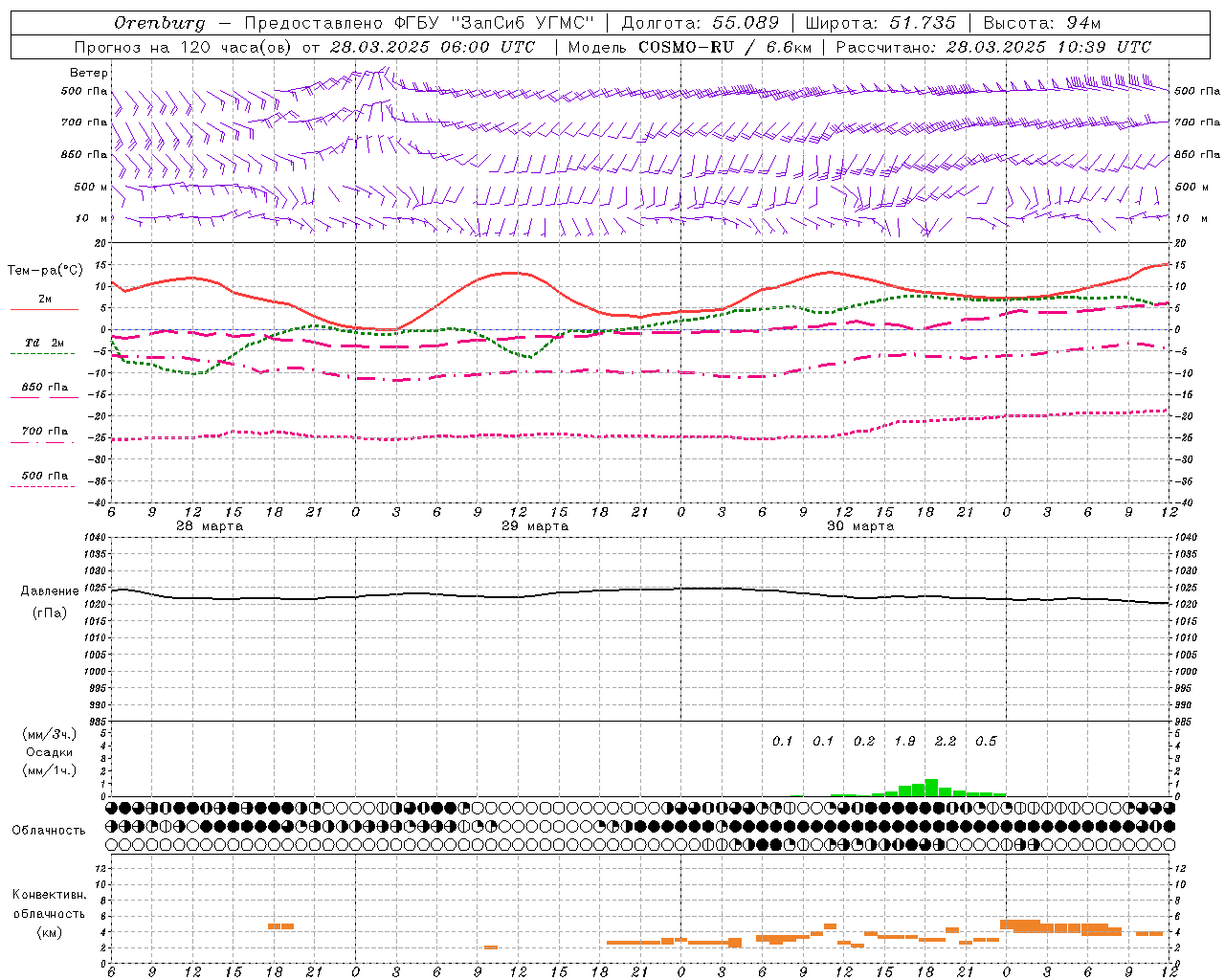Click the '(гПа)' pressure unit label
The image size is (1225, 980).
pyautogui.click(x=50, y=613)
